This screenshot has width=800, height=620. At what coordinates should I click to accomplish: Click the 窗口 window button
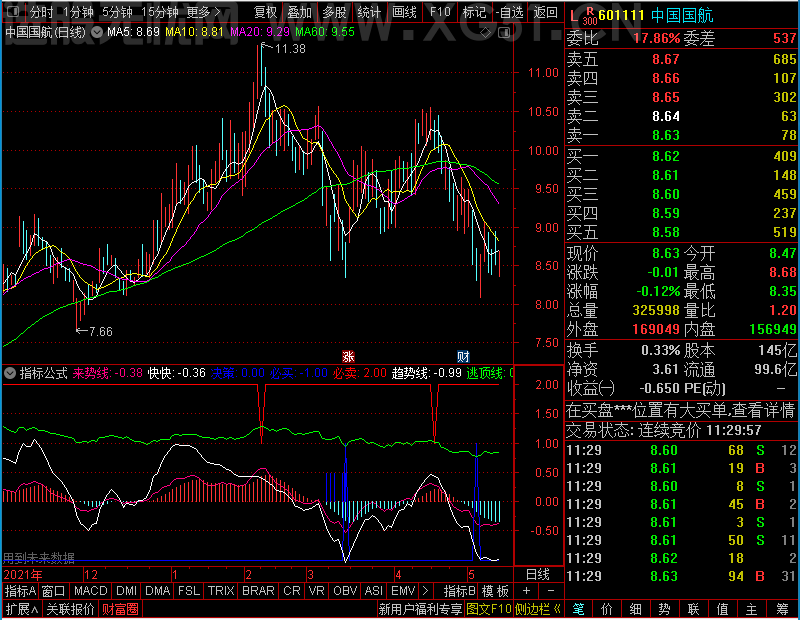pos(54,591)
